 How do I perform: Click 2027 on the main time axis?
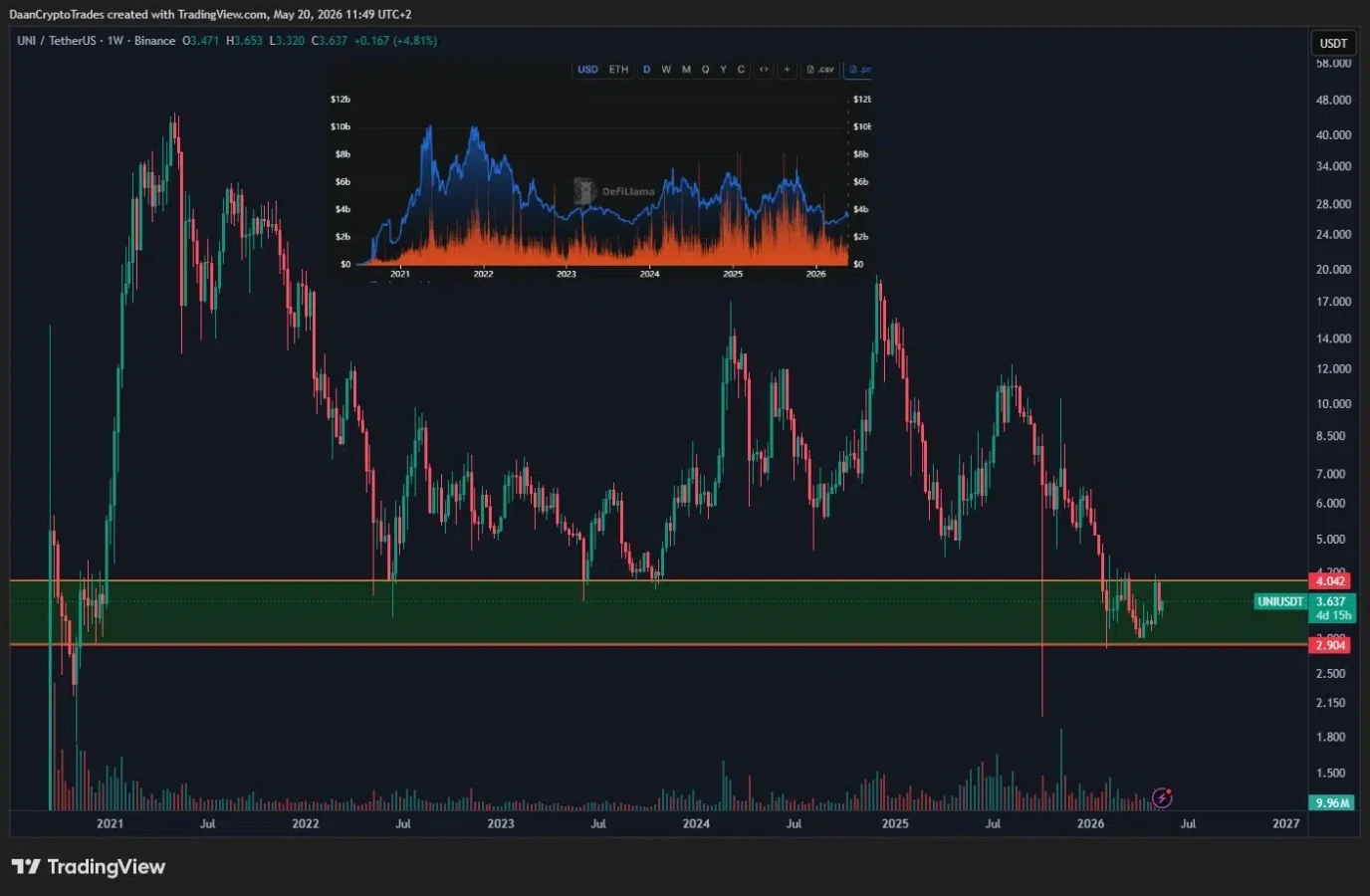1285,823
